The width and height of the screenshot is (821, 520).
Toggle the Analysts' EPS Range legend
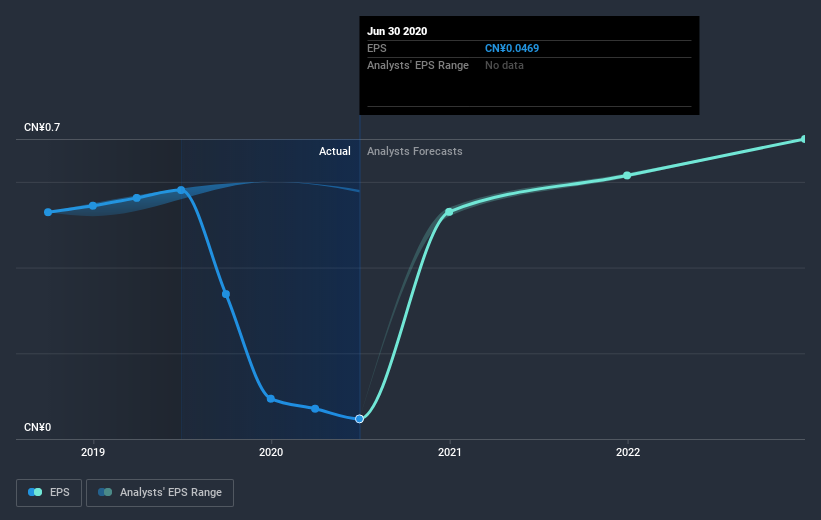click(160, 492)
